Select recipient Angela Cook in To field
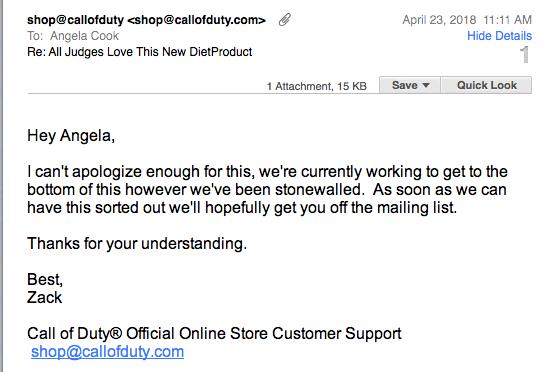544x372 pixels. click(x=84, y=36)
